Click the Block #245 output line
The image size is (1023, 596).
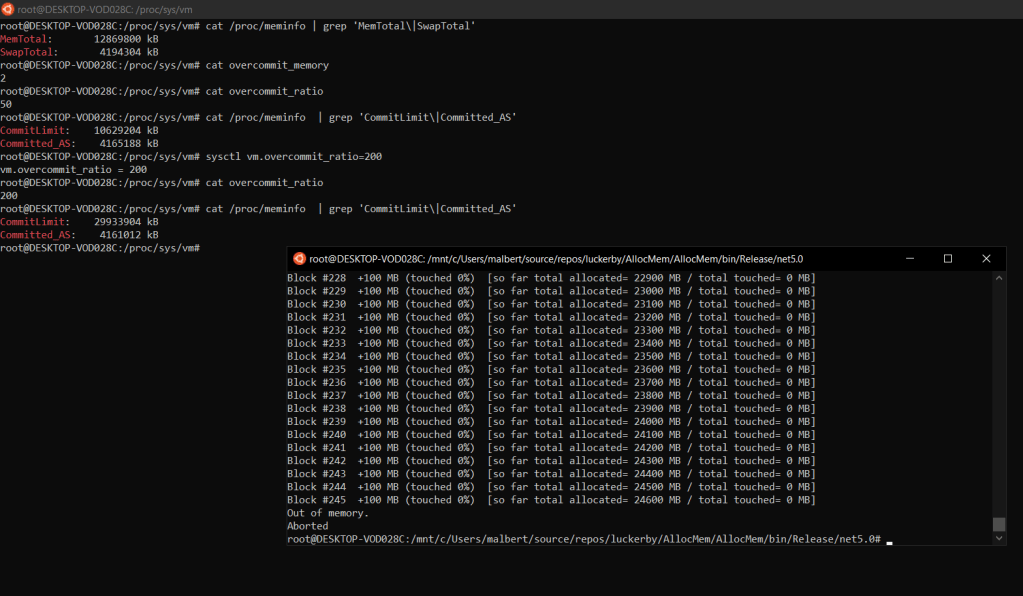point(550,500)
